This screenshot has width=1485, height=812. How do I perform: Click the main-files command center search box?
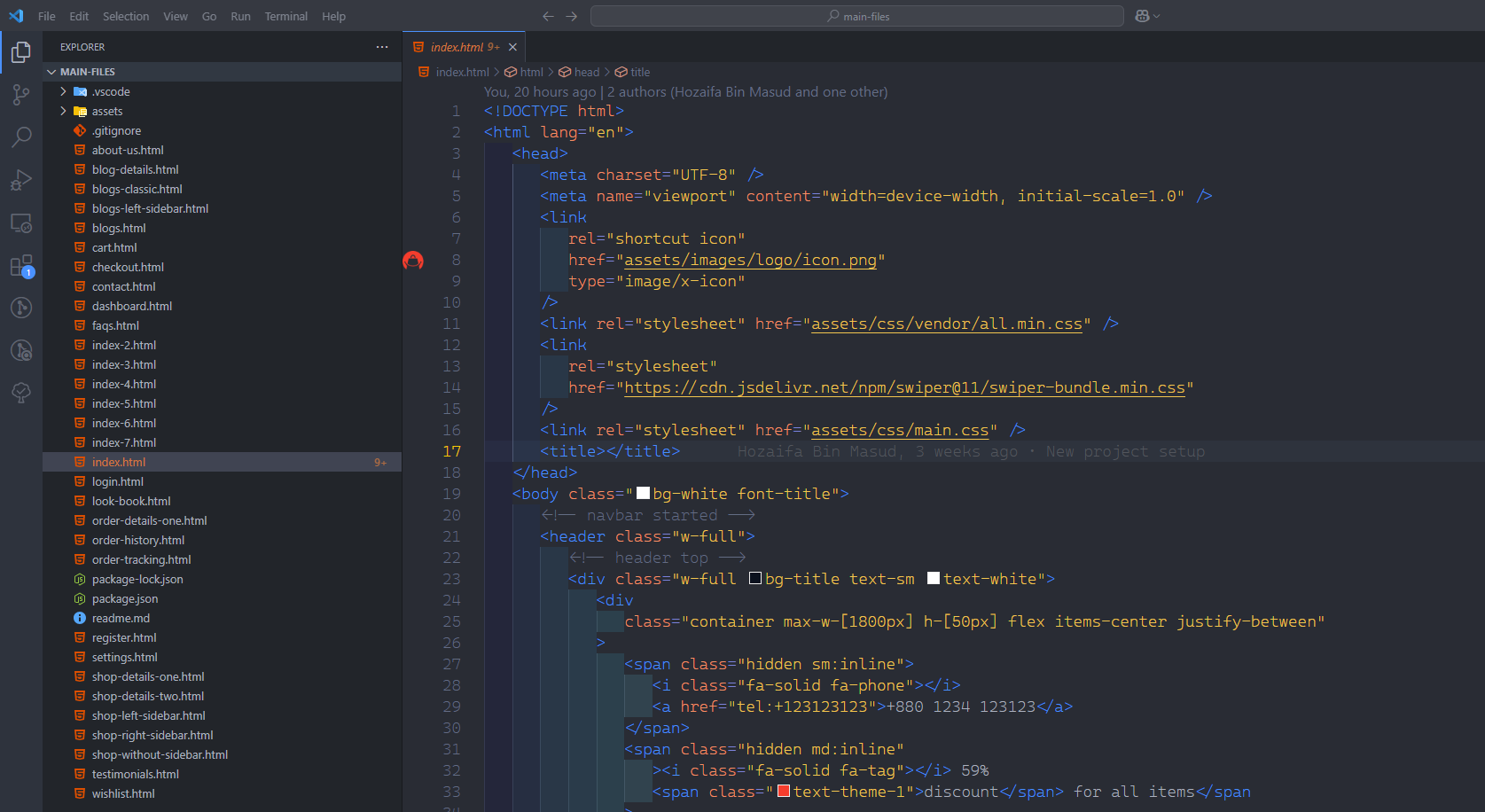[856, 16]
